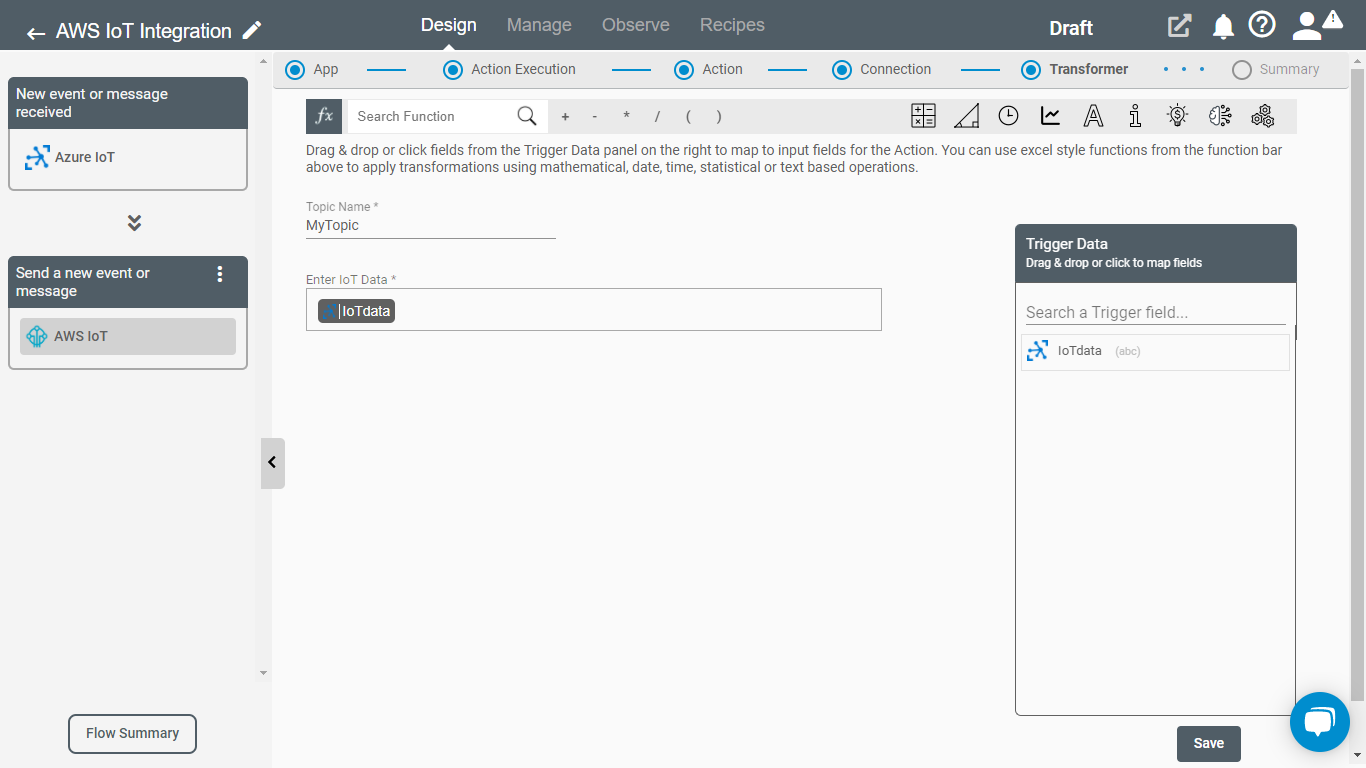Open the financial functions lightbulb icon
The height and width of the screenshot is (768, 1366).
click(1177, 116)
